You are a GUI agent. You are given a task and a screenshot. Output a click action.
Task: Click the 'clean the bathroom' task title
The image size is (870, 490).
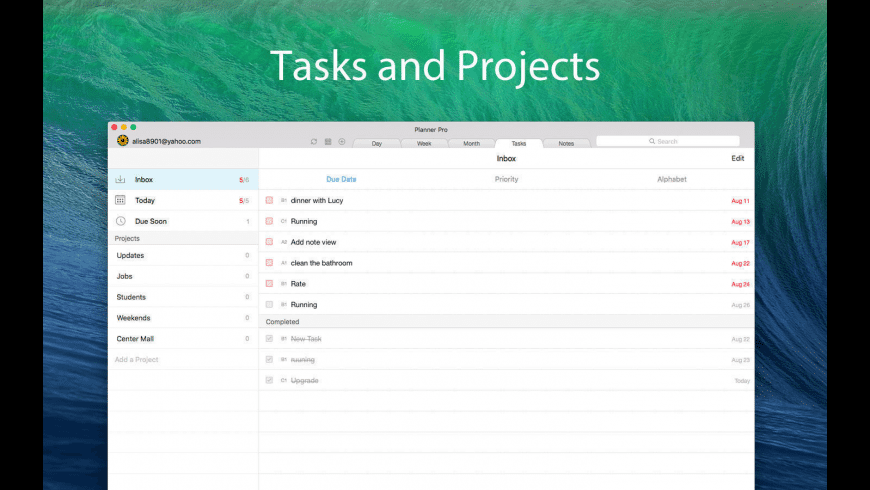(x=321, y=263)
